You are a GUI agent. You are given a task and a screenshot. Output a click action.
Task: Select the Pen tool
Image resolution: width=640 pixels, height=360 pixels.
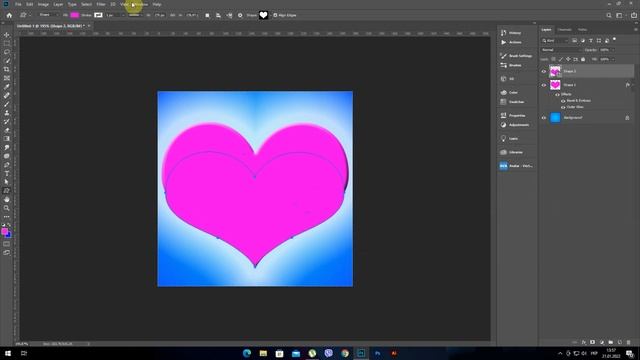(7, 165)
